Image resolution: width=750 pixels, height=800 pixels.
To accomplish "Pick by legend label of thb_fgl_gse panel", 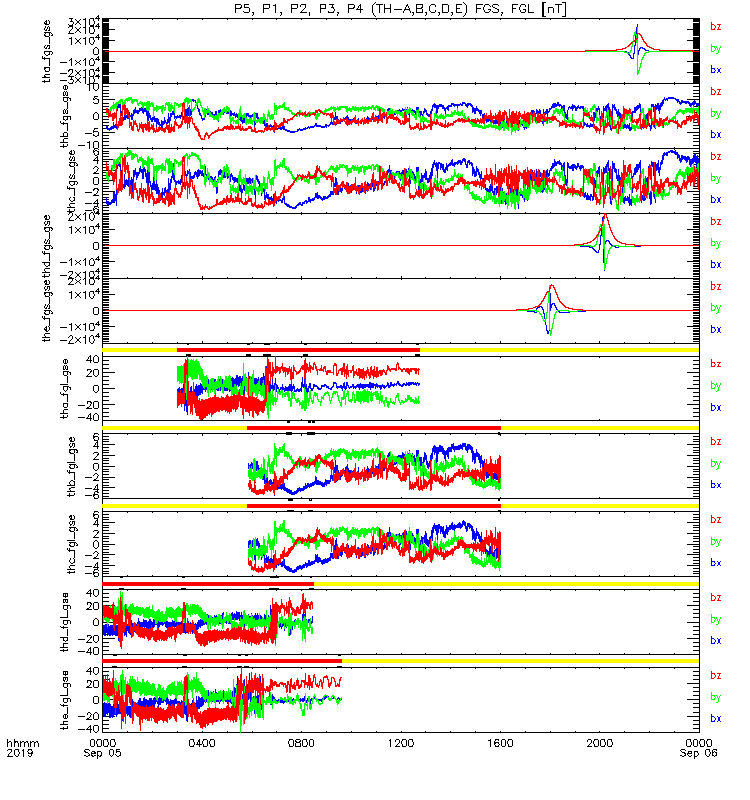I will tap(716, 463).
